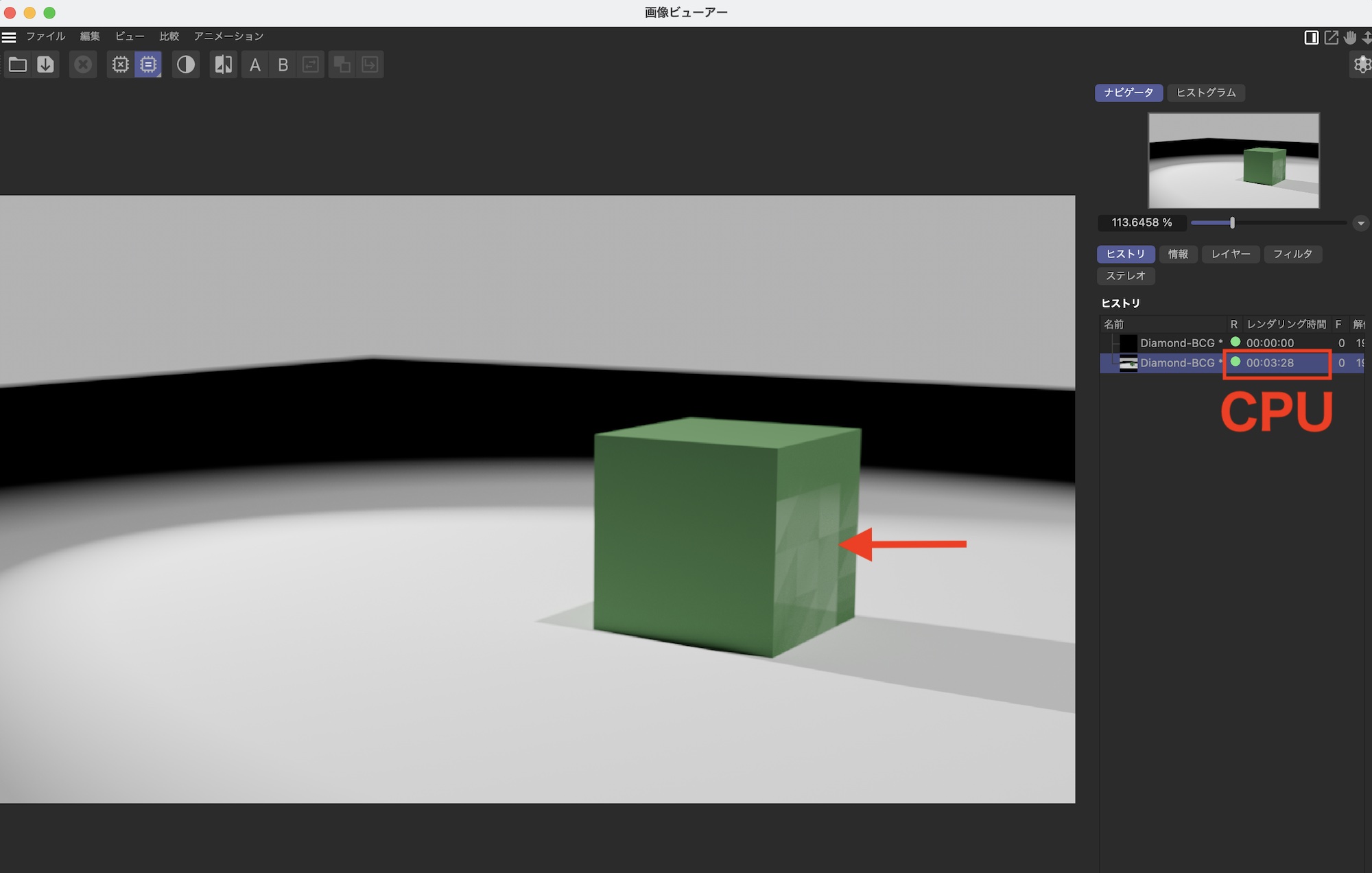The width and height of the screenshot is (1372, 873).
Task: Open the ファイル menu
Action: (45, 36)
